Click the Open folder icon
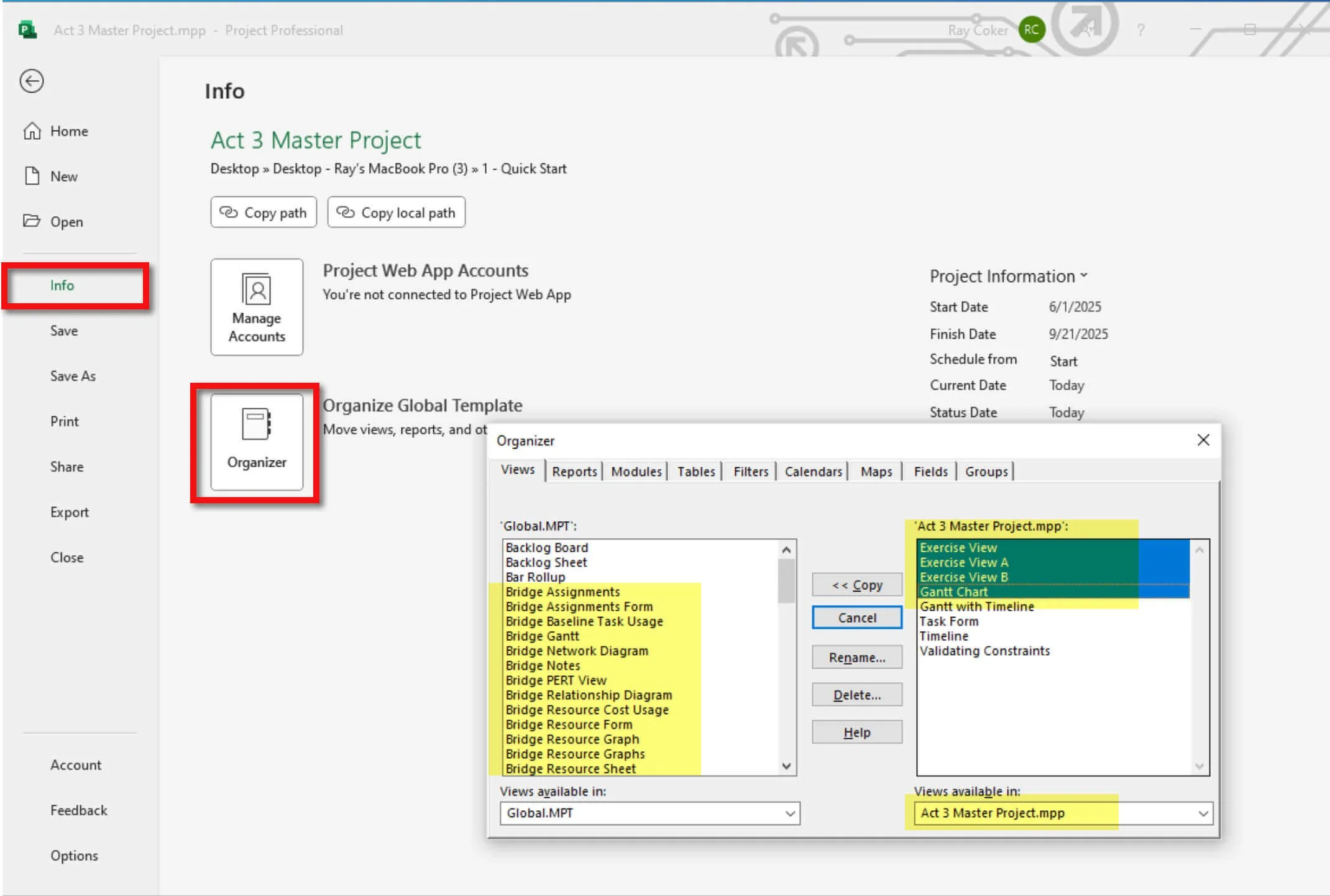The height and width of the screenshot is (896, 1330). pyautogui.click(x=32, y=221)
